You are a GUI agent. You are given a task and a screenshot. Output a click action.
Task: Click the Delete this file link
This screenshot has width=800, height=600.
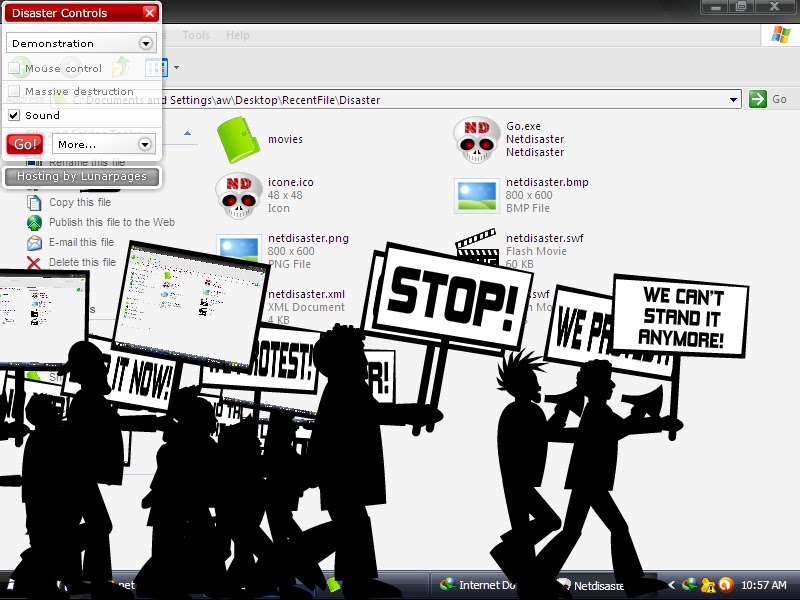click(83, 262)
